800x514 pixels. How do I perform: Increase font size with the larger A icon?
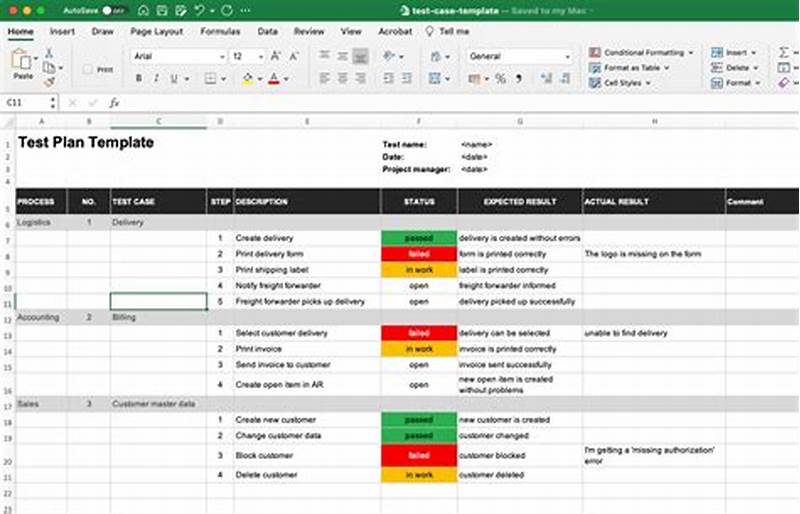(276, 56)
